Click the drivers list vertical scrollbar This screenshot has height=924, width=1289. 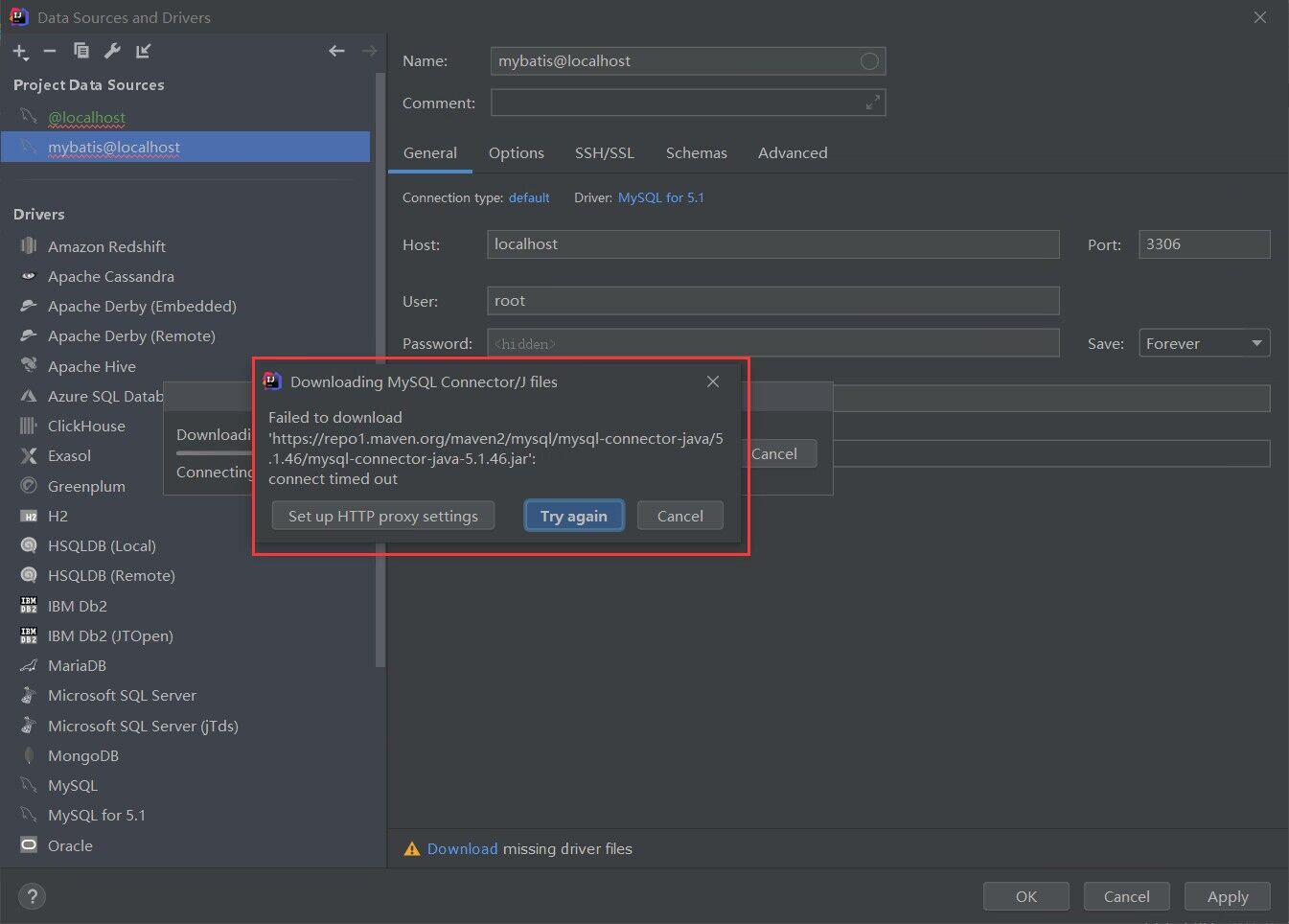[380, 369]
